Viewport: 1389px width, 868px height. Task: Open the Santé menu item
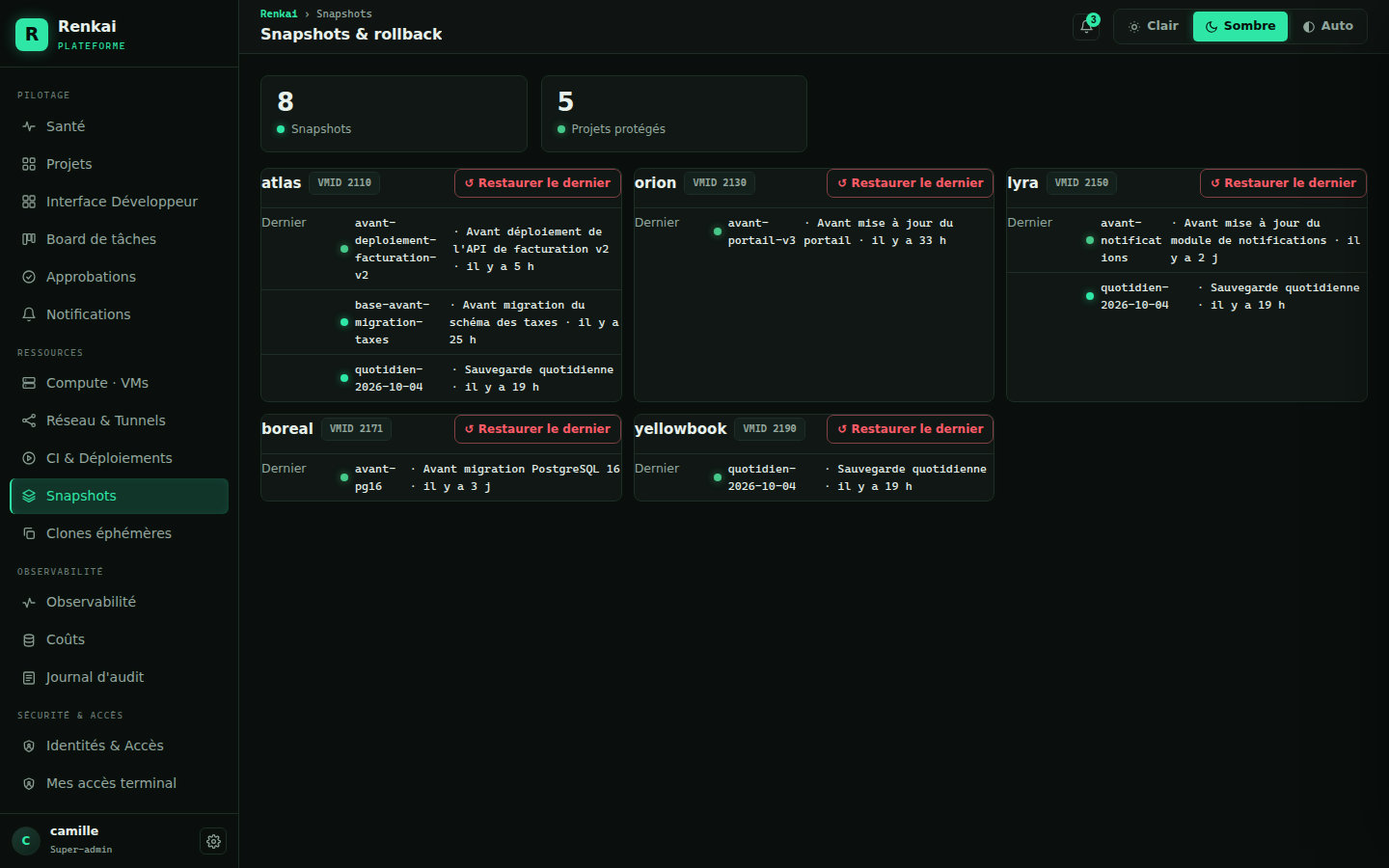pyautogui.click(x=120, y=126)
